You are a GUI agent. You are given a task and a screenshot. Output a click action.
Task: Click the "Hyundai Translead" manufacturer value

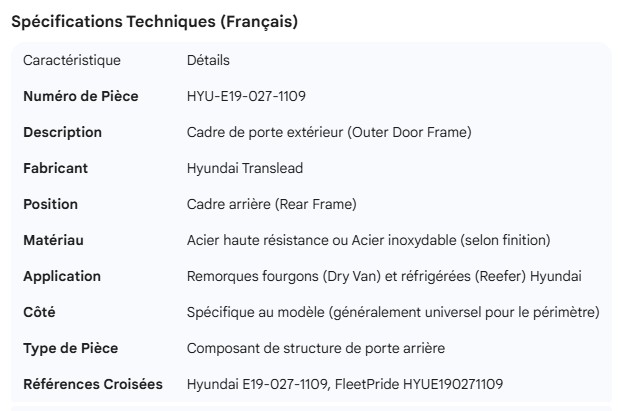245,168
